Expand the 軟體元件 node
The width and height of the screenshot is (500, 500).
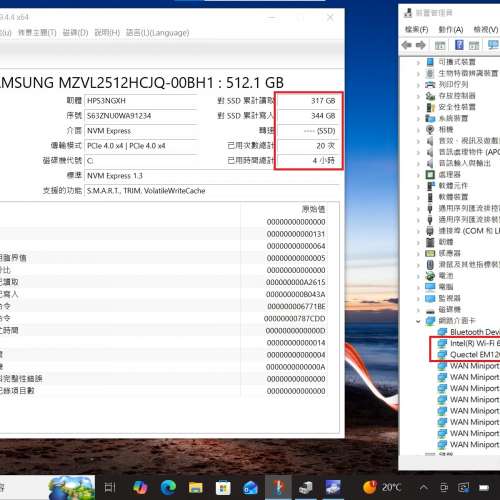point(418,186)
